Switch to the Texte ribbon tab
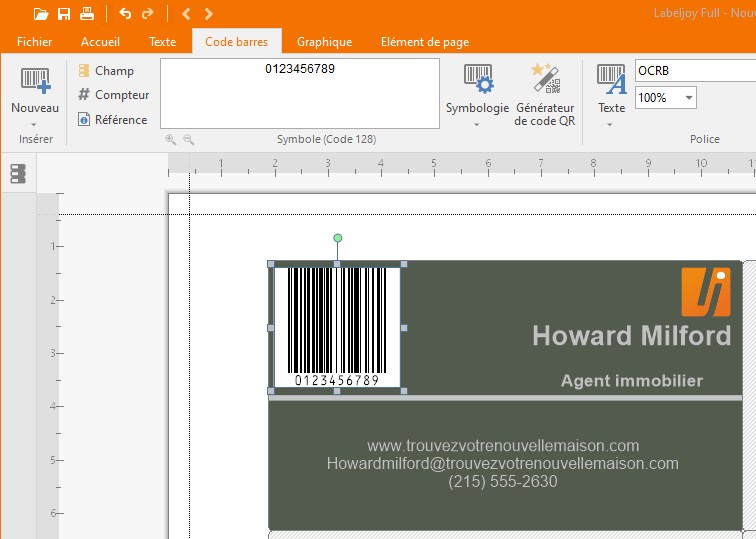The height and width of the screenshot is (539, 756). (x=162, y=42)
